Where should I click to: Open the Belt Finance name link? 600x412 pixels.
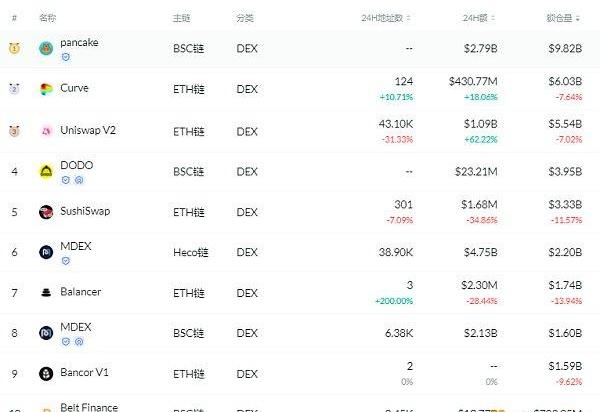[89, 407]
